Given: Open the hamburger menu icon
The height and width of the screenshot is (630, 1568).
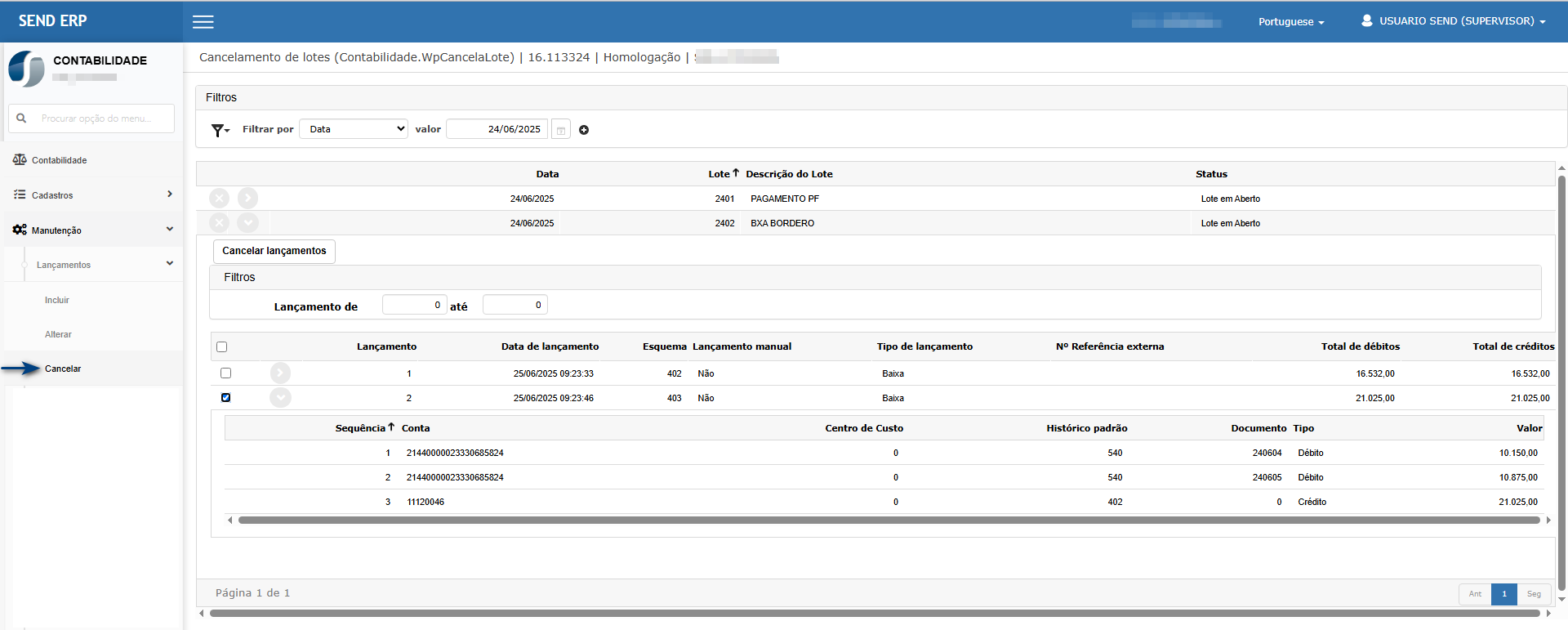Looking at the screenshot, I should click(x=203, y=22).
